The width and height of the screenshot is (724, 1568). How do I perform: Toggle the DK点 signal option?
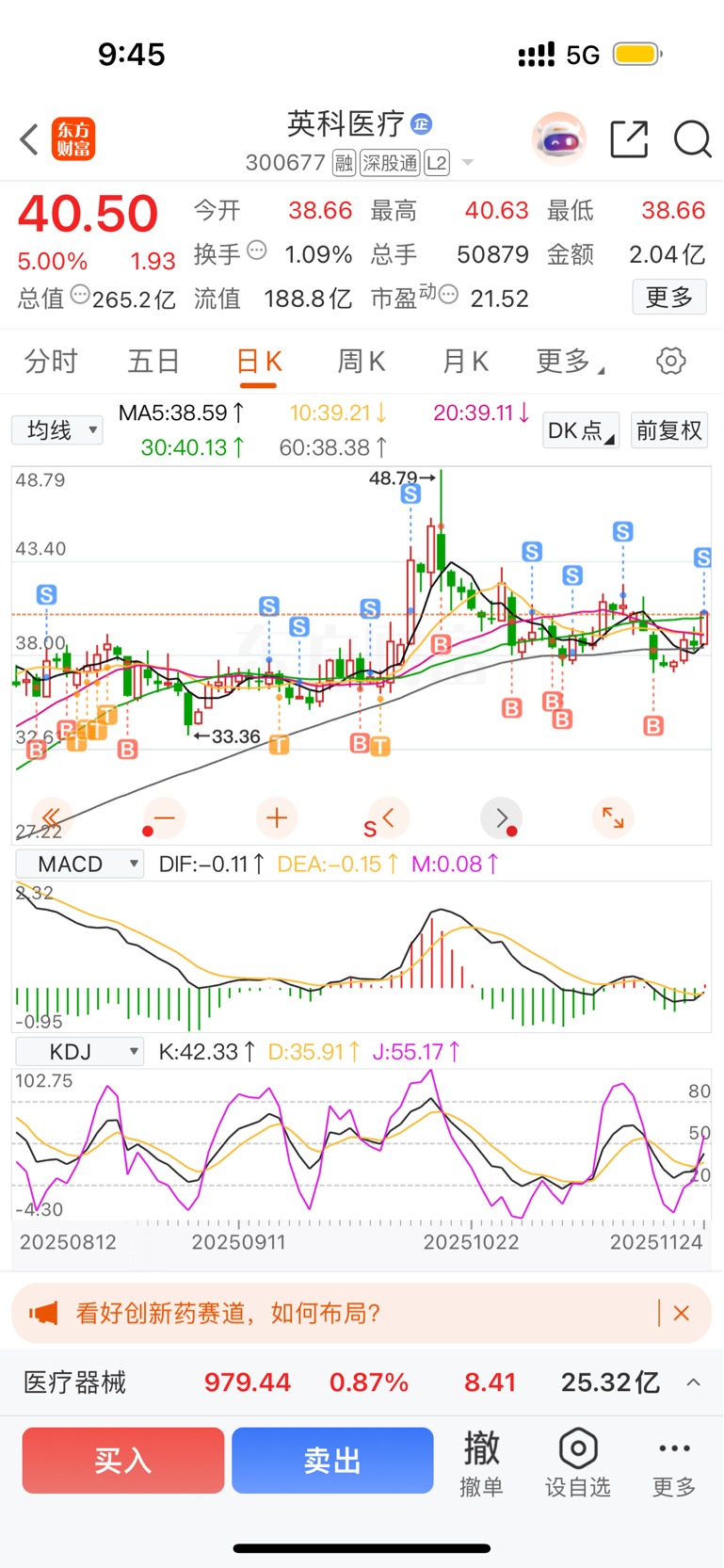581,430
